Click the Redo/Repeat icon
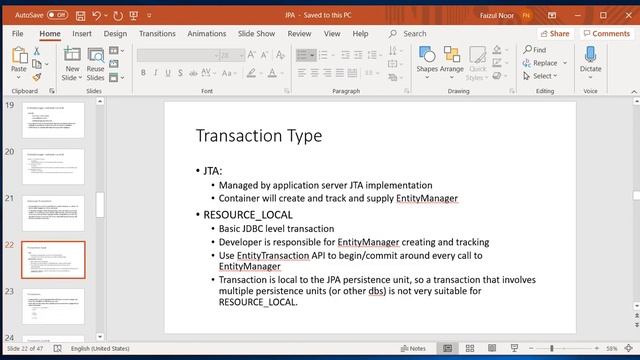The image size is (640, 360). point(118,16)
